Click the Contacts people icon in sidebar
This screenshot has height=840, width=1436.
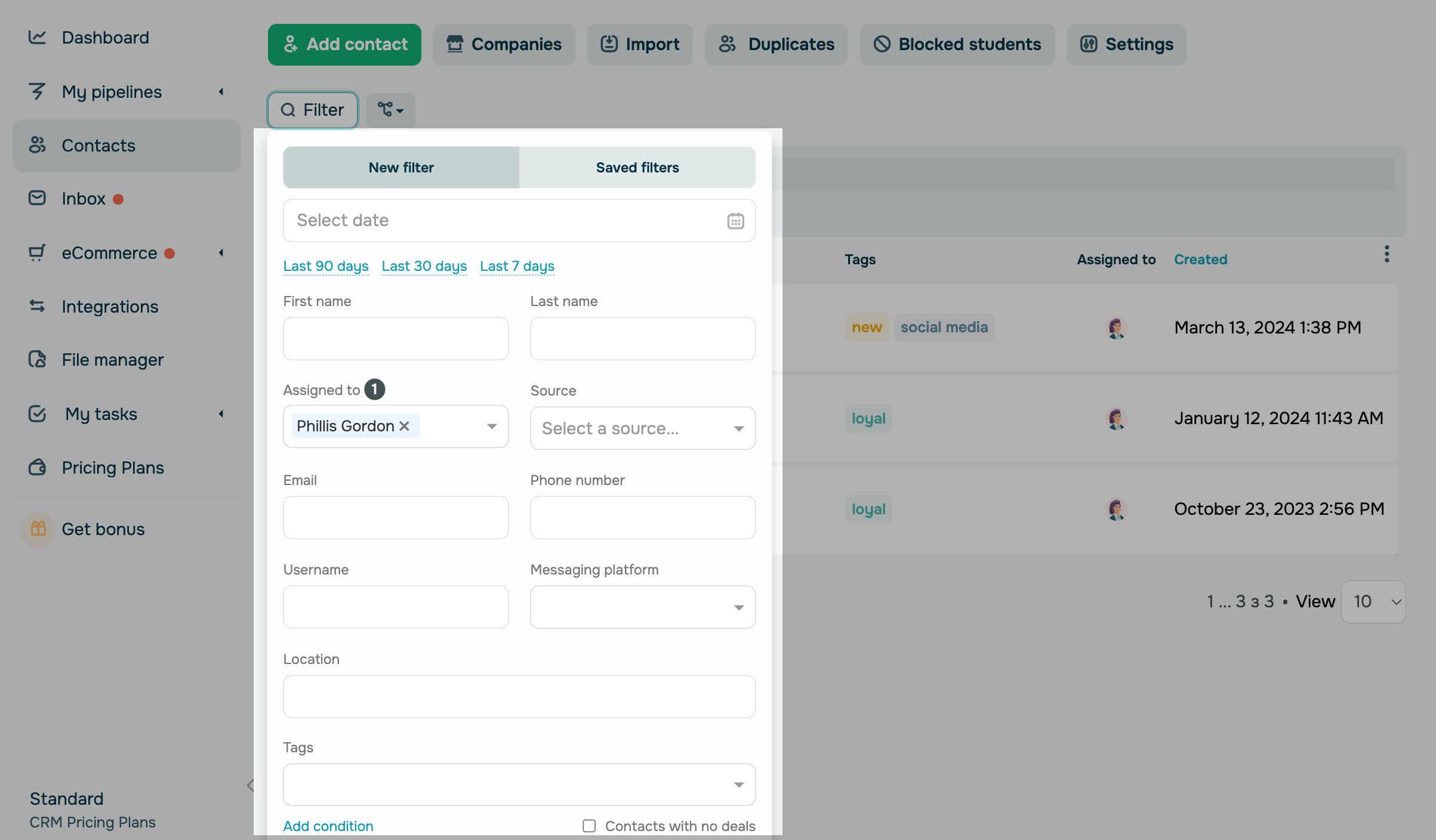(x=37, y=145)
